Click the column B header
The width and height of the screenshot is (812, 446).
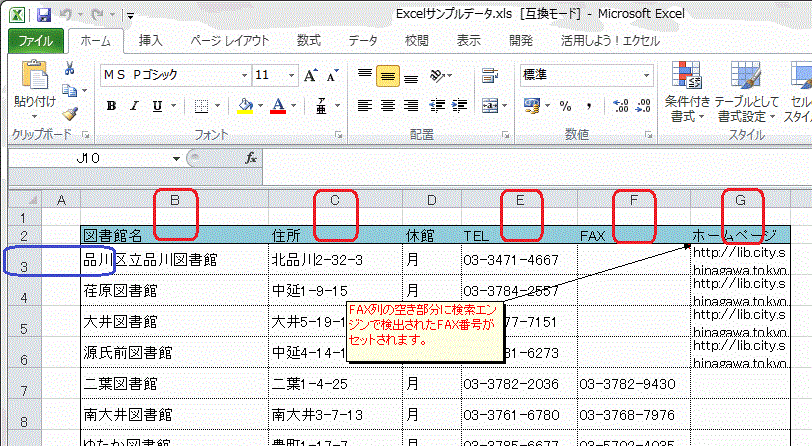(x=175, y=201)
